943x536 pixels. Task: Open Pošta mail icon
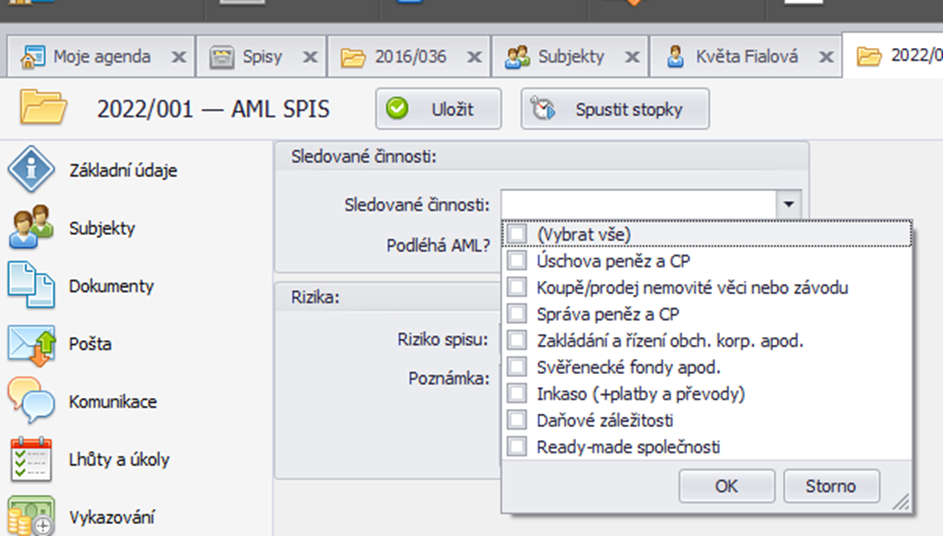[32, 345]
